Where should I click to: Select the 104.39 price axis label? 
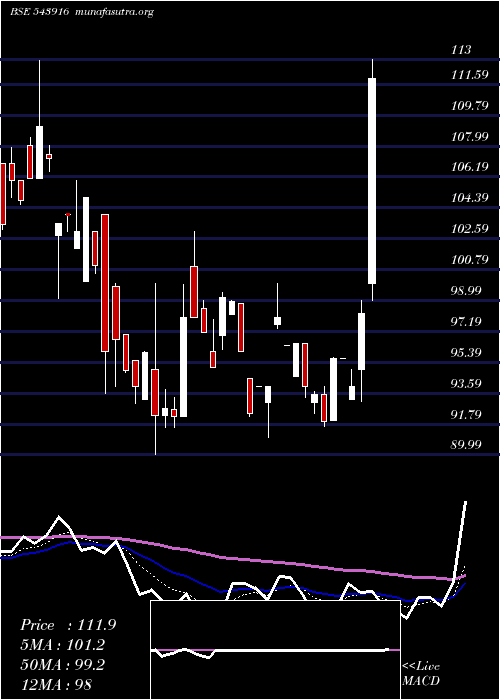point(470,198)
